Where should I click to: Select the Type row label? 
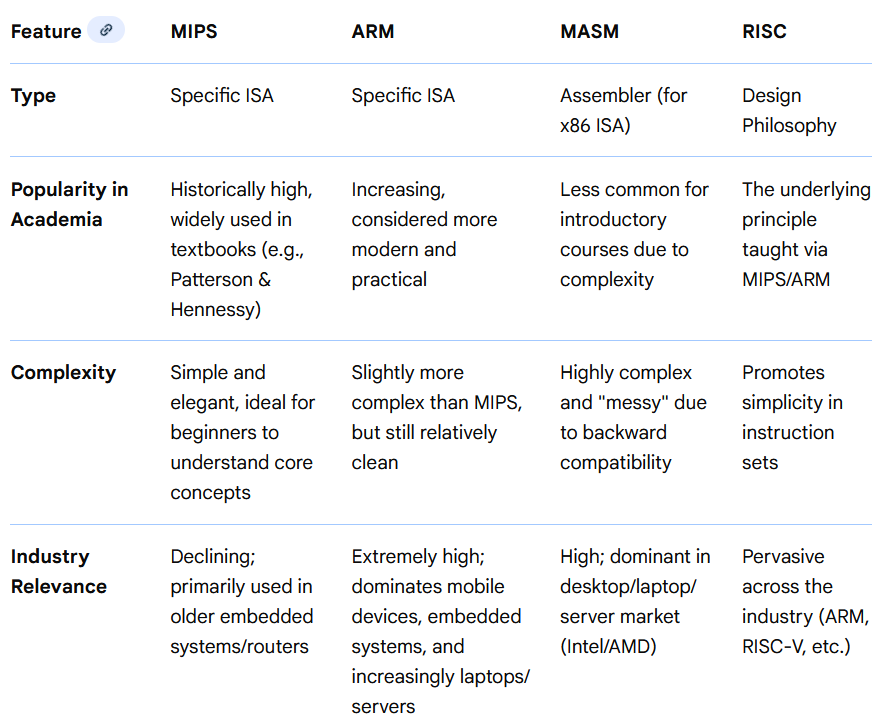34,96
